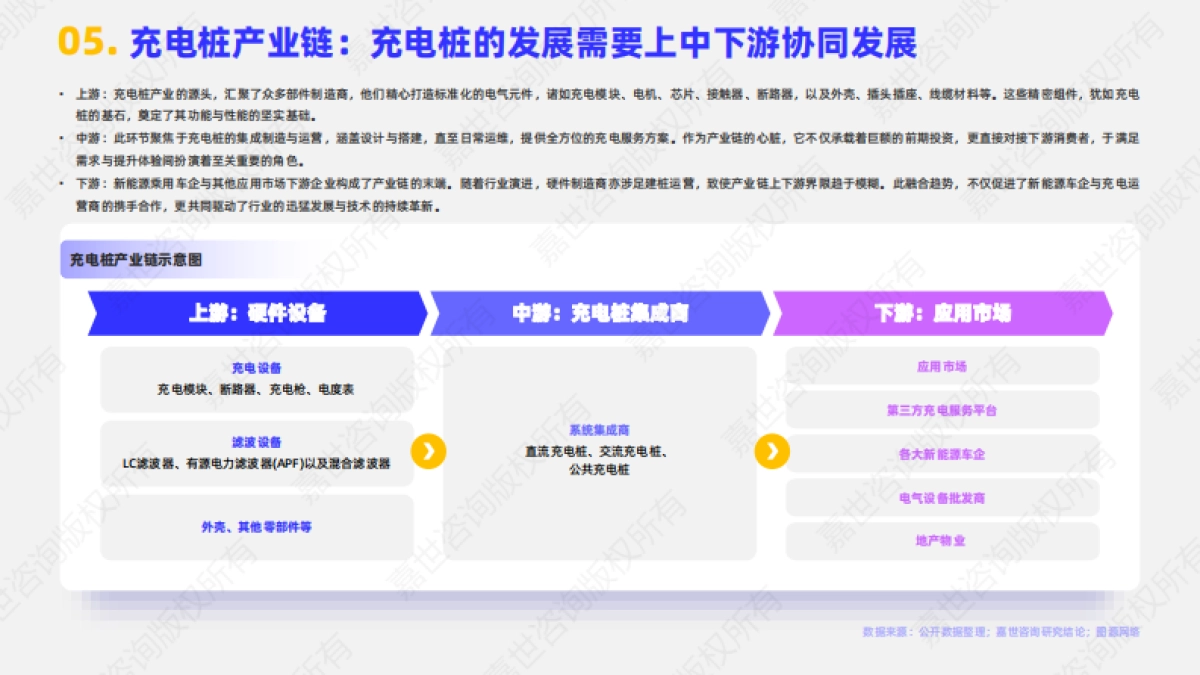Click the 地产物业 item
The image size is (1200, 675).
click(x=942, y=541)
